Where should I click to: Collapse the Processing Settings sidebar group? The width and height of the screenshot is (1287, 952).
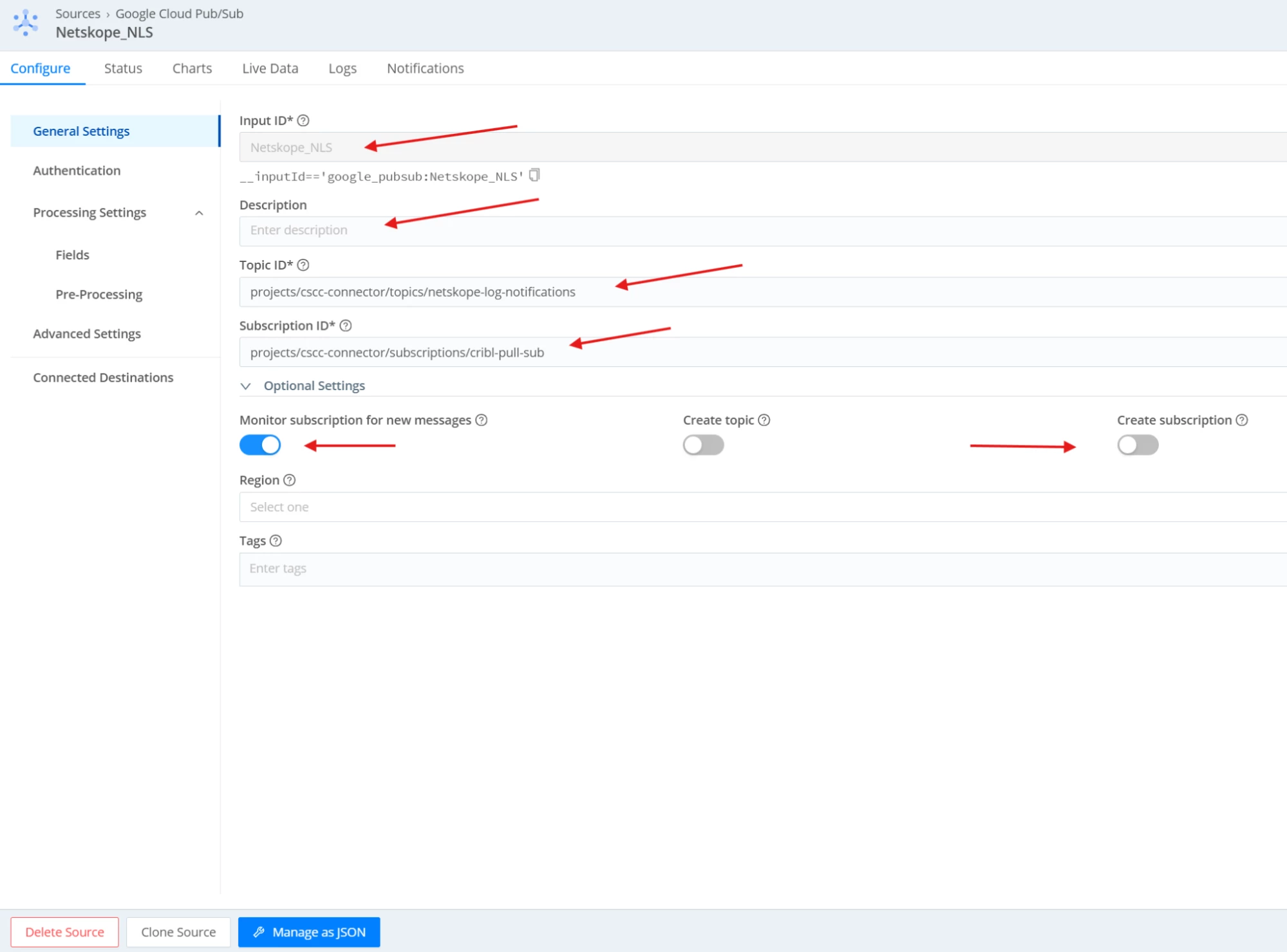(199, 213)
